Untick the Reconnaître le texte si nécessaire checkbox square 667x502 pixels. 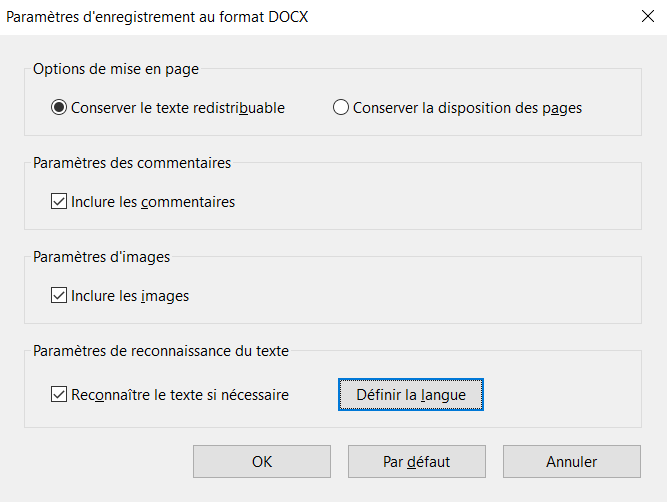59,395
